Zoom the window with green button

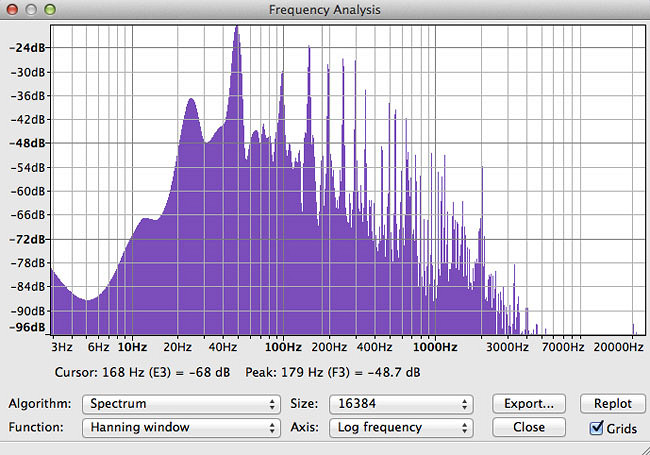[x=50, y=10]
